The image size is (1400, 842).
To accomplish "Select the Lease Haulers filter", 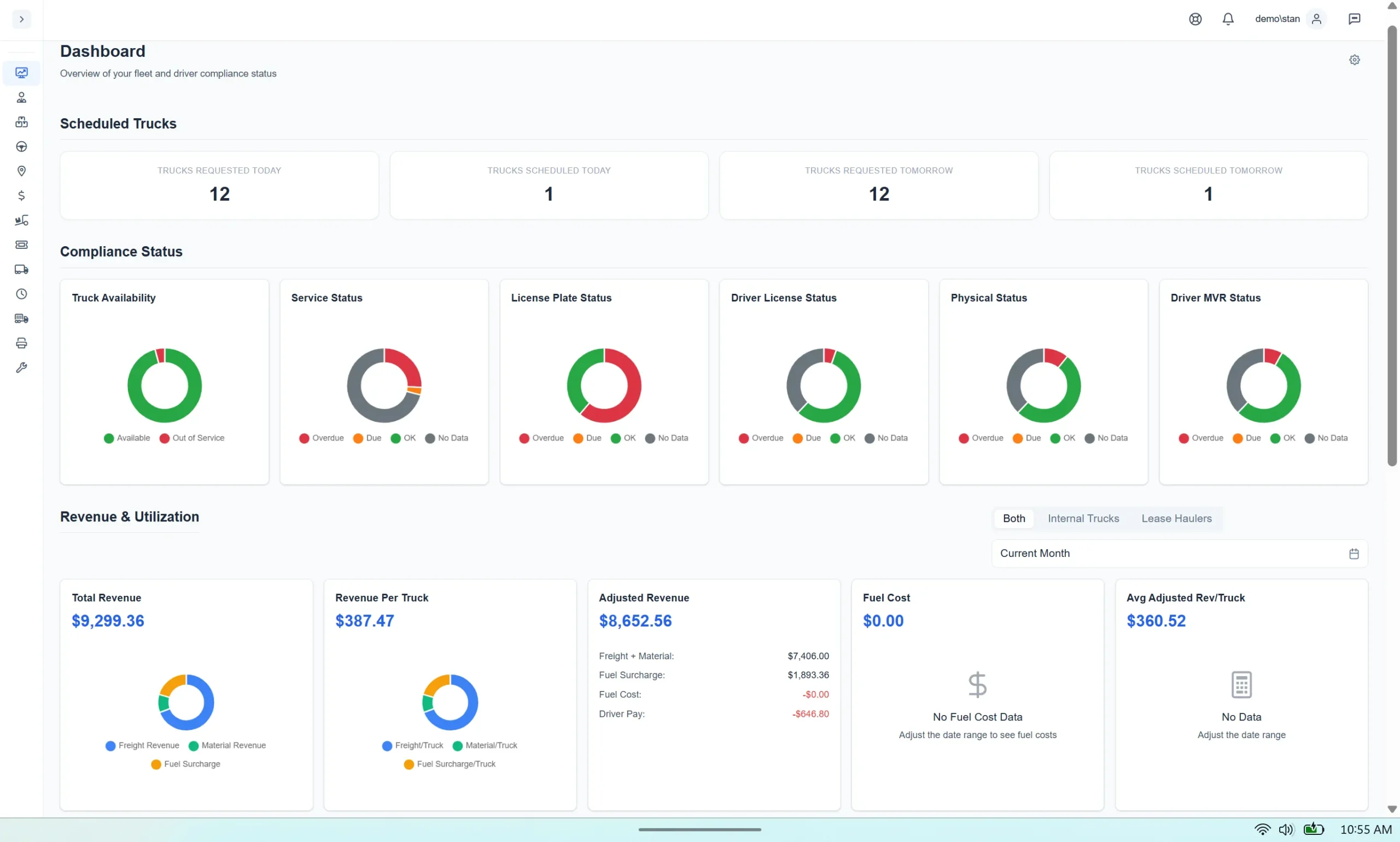I will pyautogui.click(x=1176, y=518).
